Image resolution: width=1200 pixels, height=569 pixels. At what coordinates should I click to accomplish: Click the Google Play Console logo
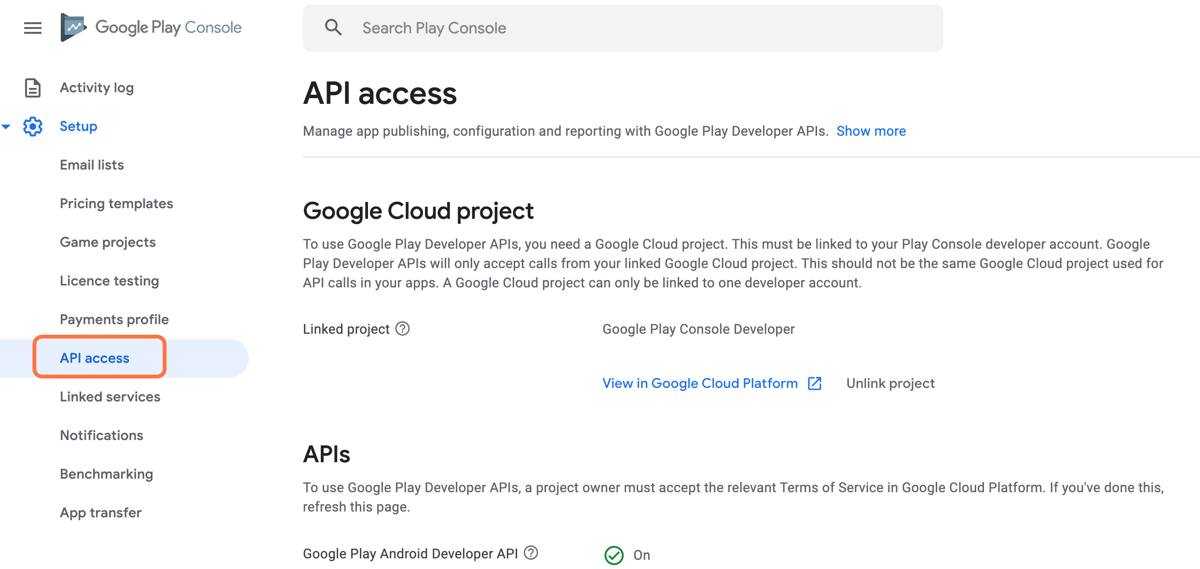point(151,28)
